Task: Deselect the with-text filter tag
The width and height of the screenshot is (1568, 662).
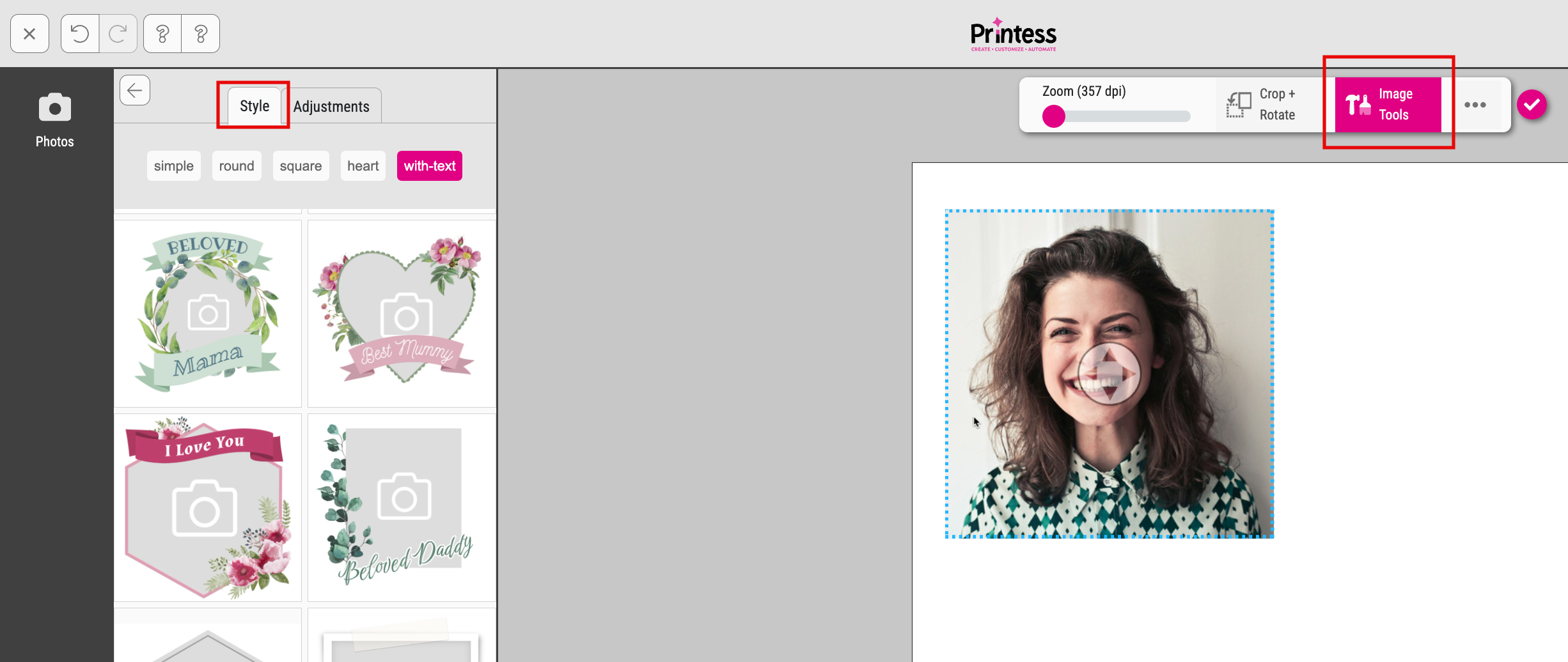Action: coord(430,166)
